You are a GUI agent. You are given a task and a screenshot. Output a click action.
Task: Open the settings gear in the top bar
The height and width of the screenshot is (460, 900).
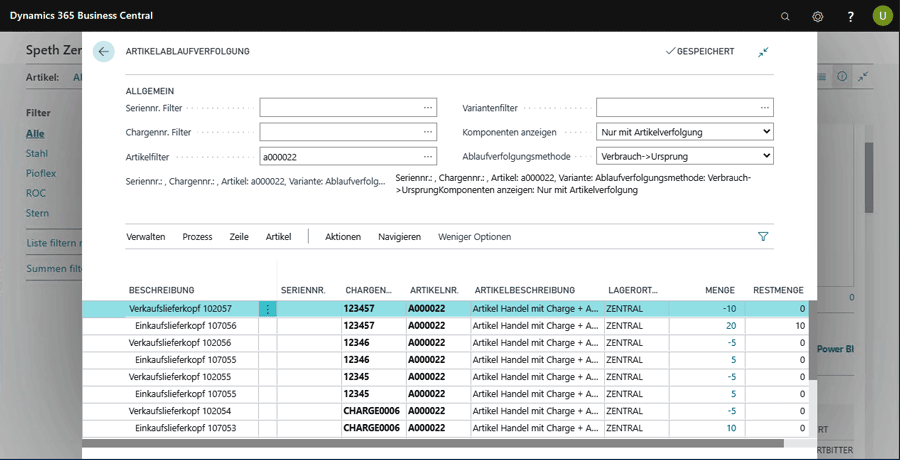(x=817, y=16)
